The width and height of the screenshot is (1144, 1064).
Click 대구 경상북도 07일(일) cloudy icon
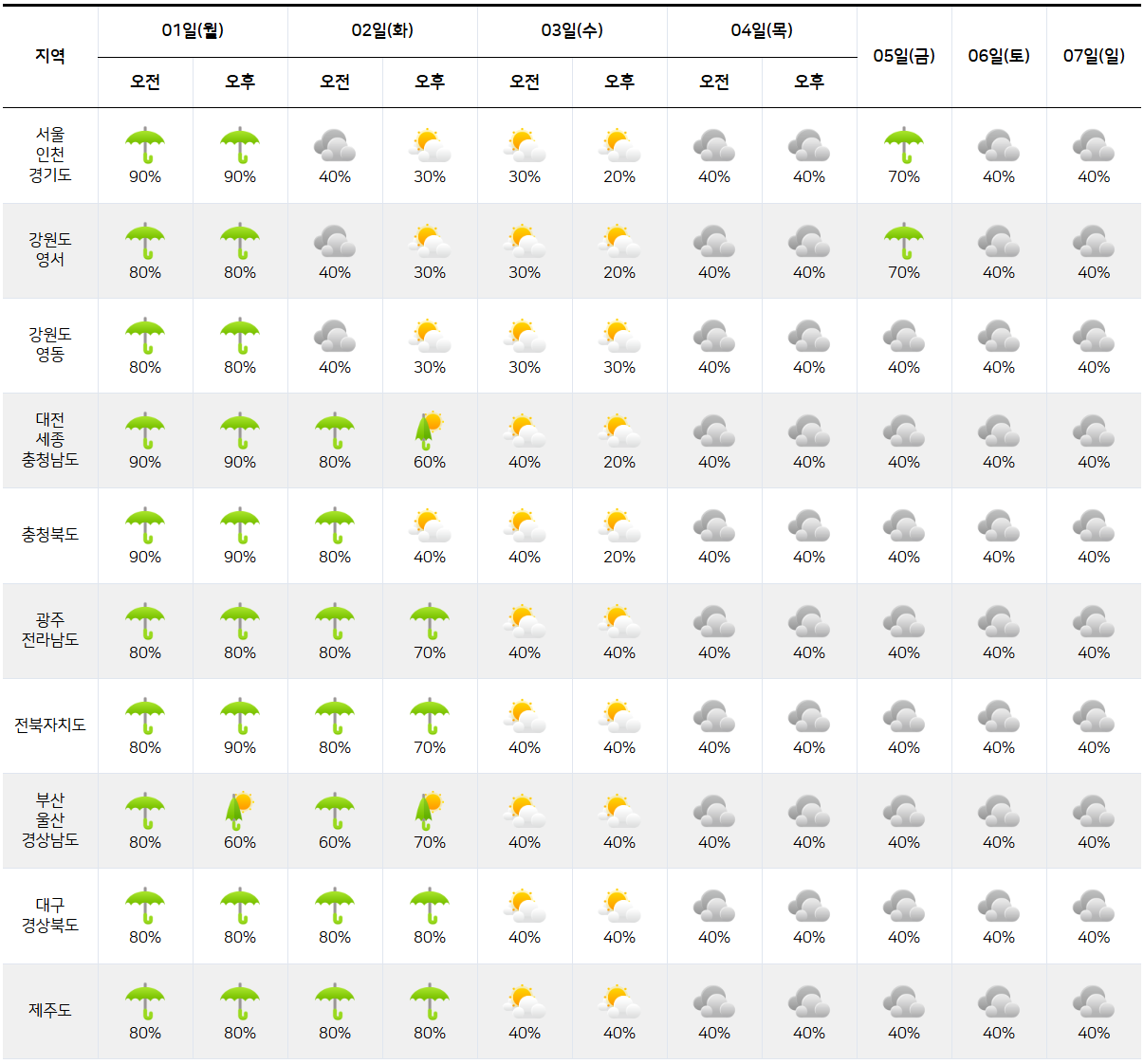(1094, 907)
